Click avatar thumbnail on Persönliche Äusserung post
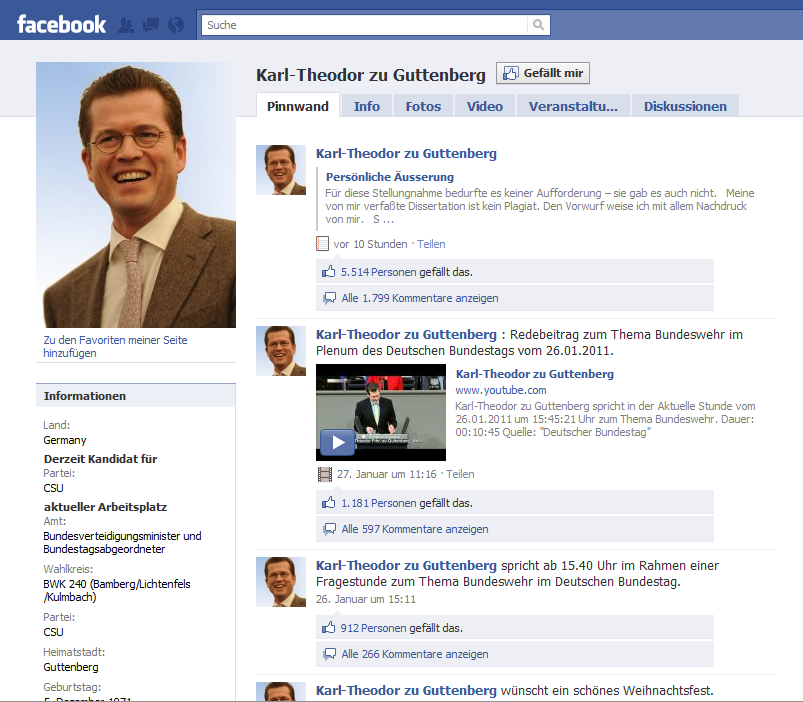 [281, 170]
